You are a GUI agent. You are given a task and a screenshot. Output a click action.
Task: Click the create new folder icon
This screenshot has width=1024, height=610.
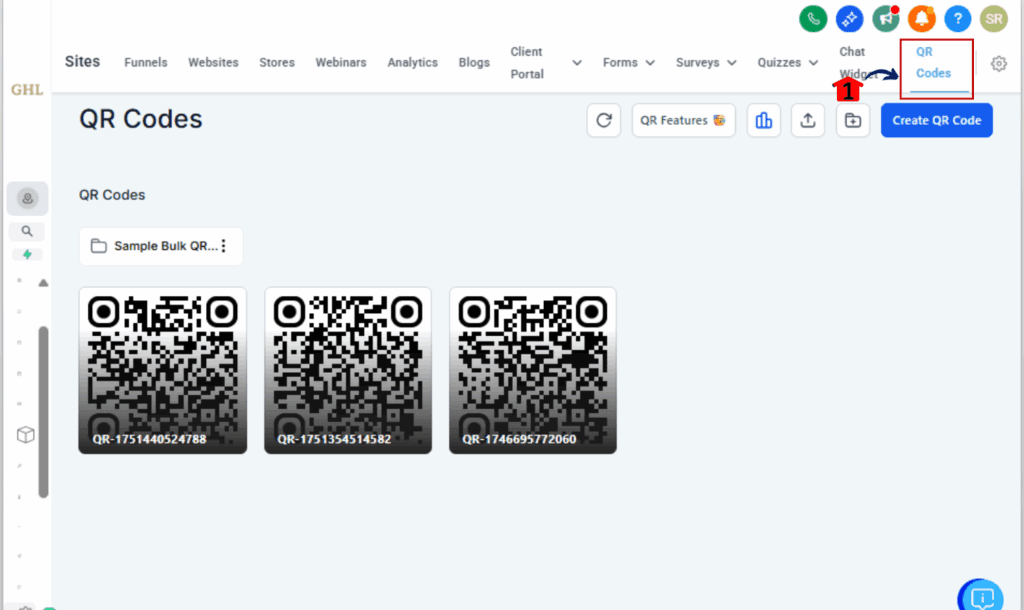tap(853, 120)
